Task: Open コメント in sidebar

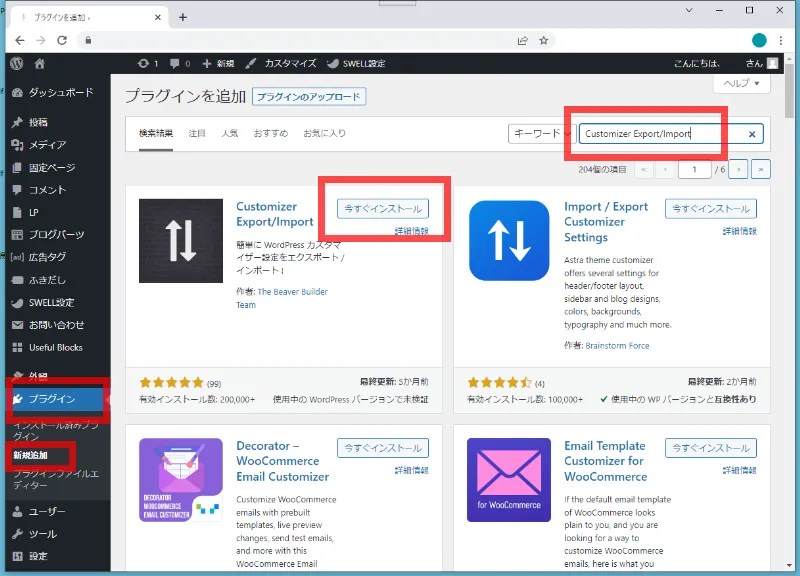Action: pyautogui.click(x=39, y=190)
